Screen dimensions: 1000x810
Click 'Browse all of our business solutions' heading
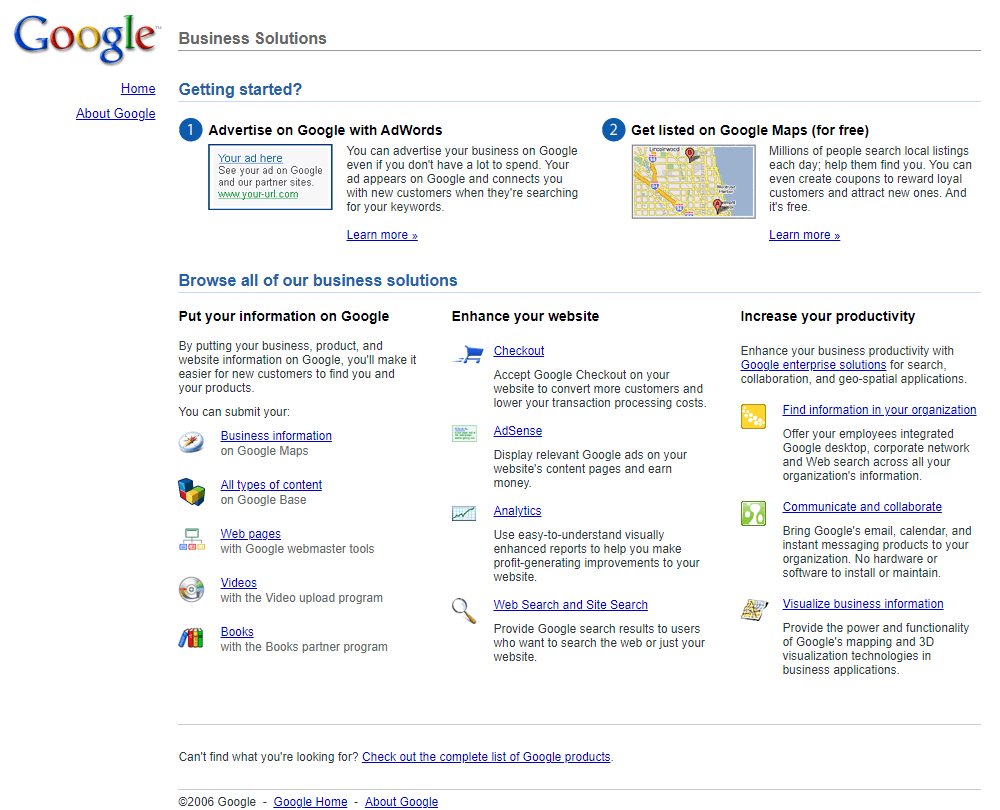(x=318, y=281)
